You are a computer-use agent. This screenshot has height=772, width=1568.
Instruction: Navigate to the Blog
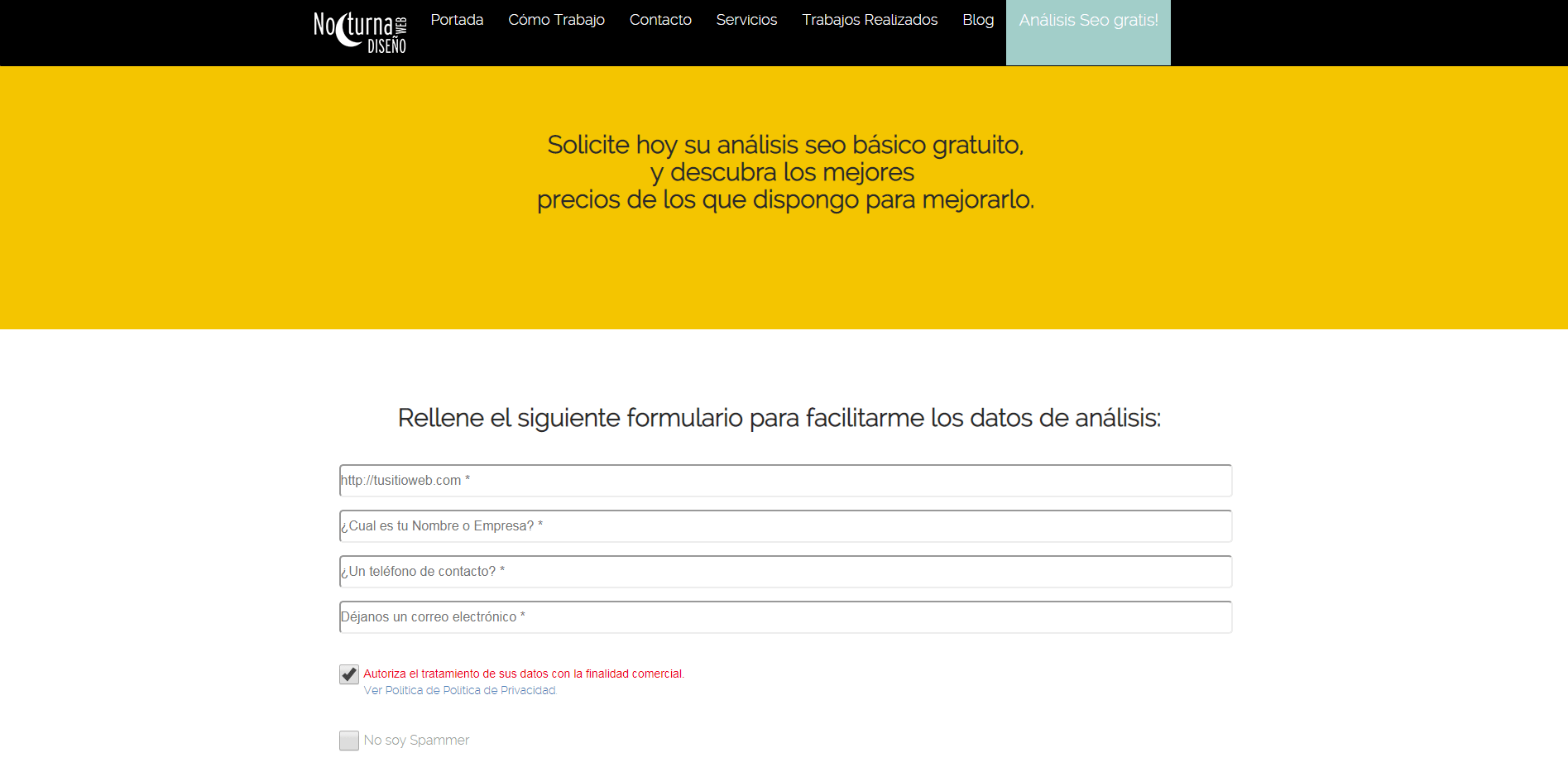[977, 20]
